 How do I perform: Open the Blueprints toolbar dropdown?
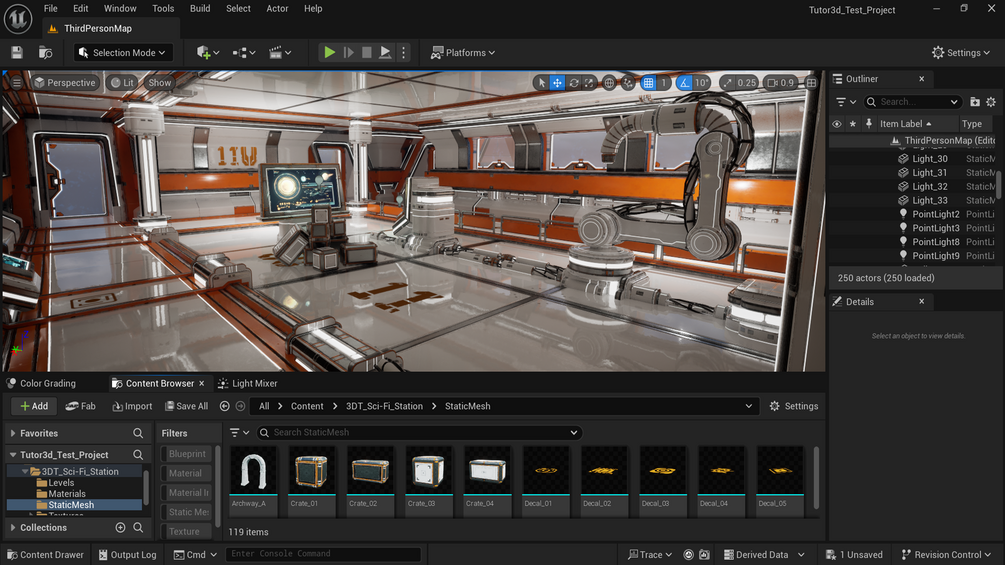click(x=244, y=53)
